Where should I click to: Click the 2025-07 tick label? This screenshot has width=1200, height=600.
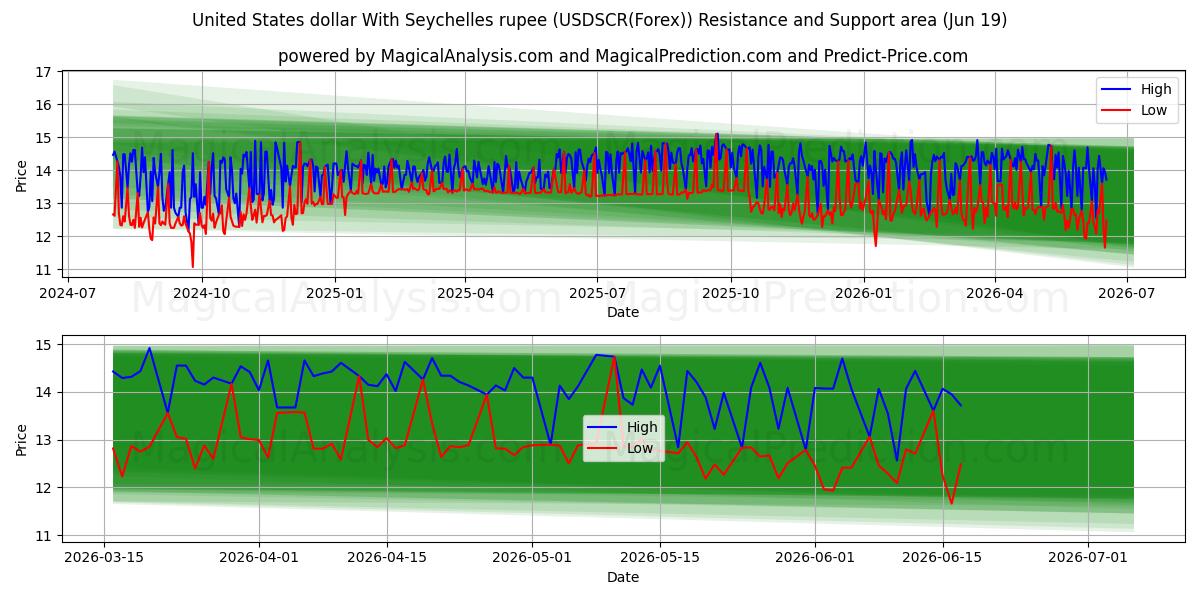click(597, 293)
